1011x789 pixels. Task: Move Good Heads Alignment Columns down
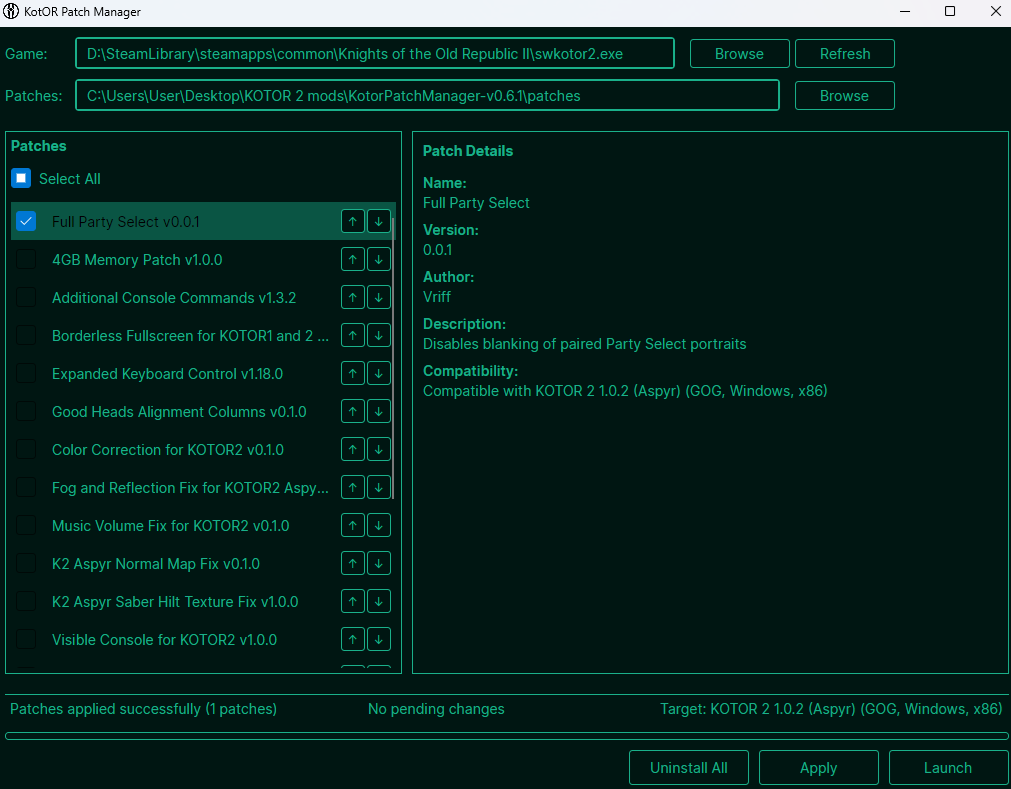(378, 411)
